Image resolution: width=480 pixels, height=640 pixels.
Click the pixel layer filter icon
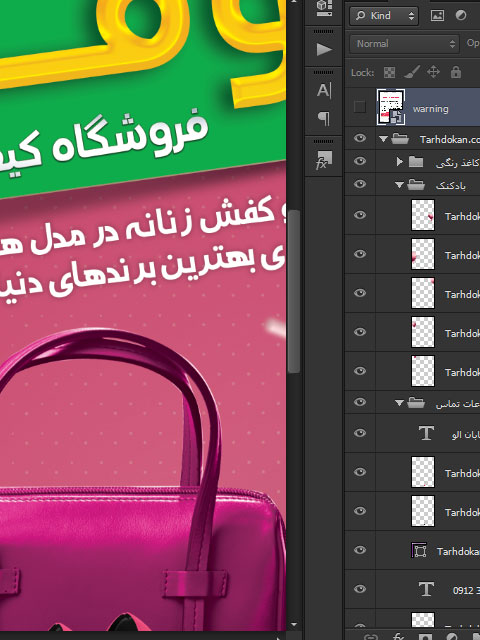click(437, 16)
